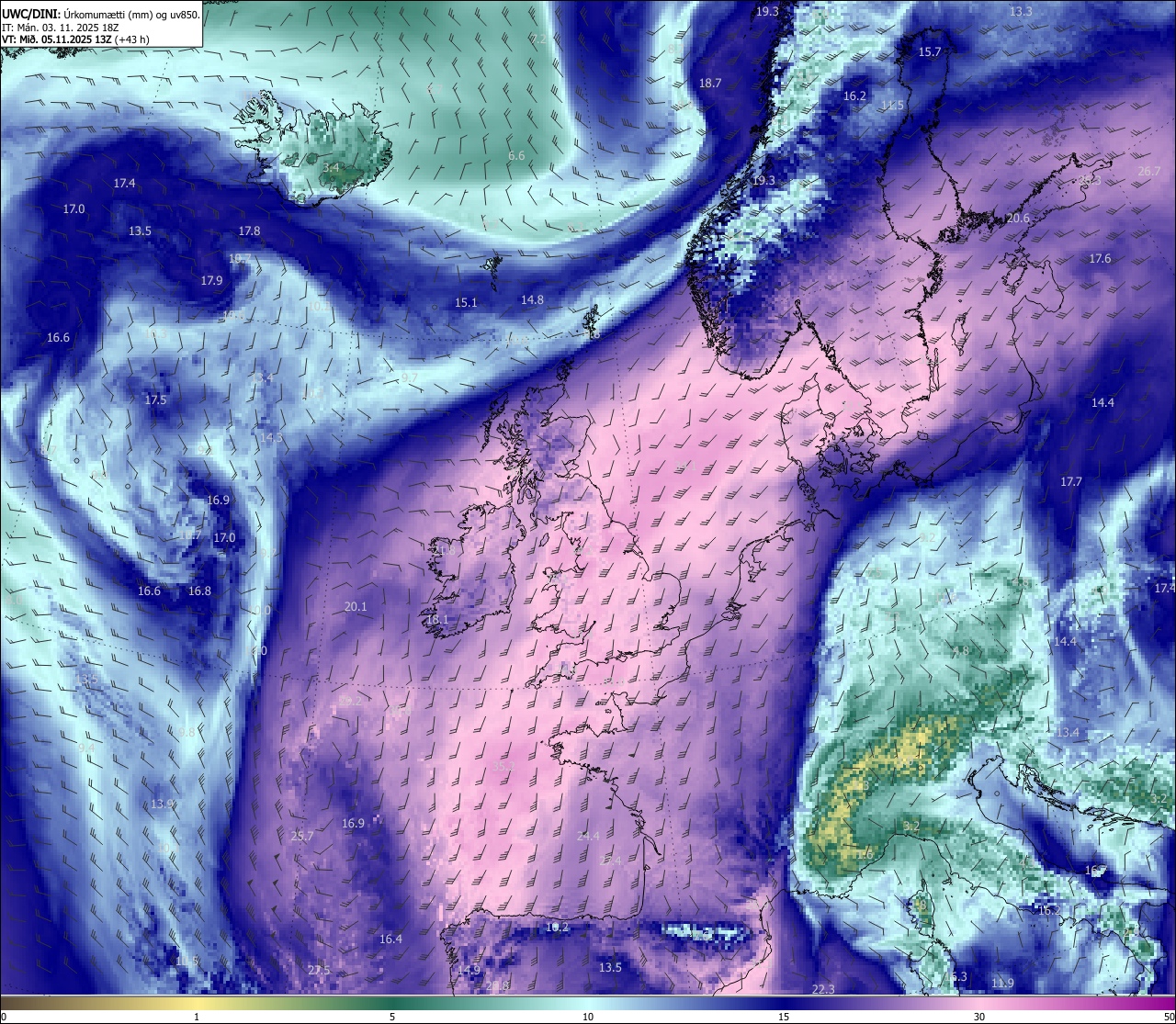This screenshot has height=1024, width=1176.
Task: Click the 25.7 value label
Action: tap(302, 836)
